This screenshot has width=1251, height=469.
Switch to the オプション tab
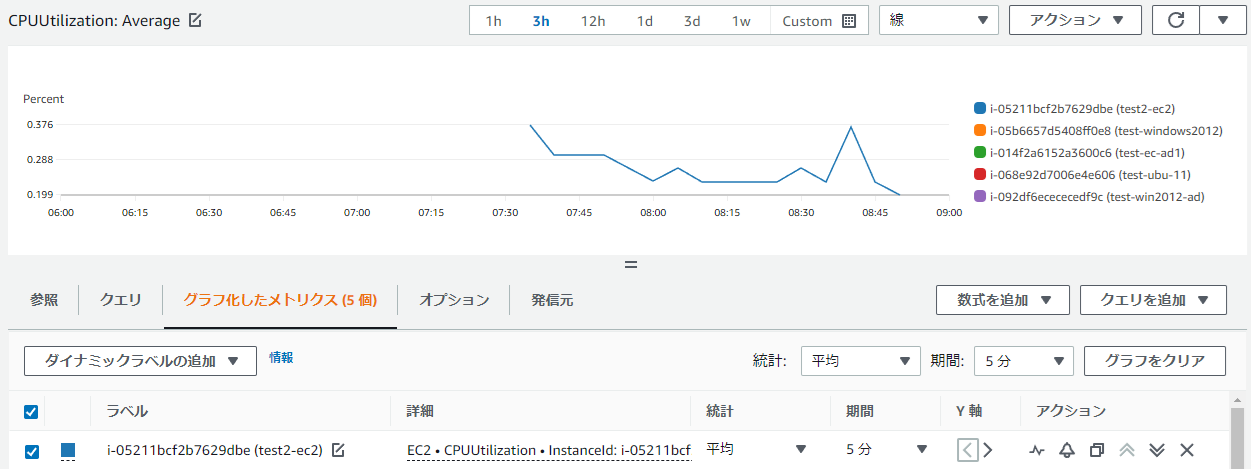(454, 300)
